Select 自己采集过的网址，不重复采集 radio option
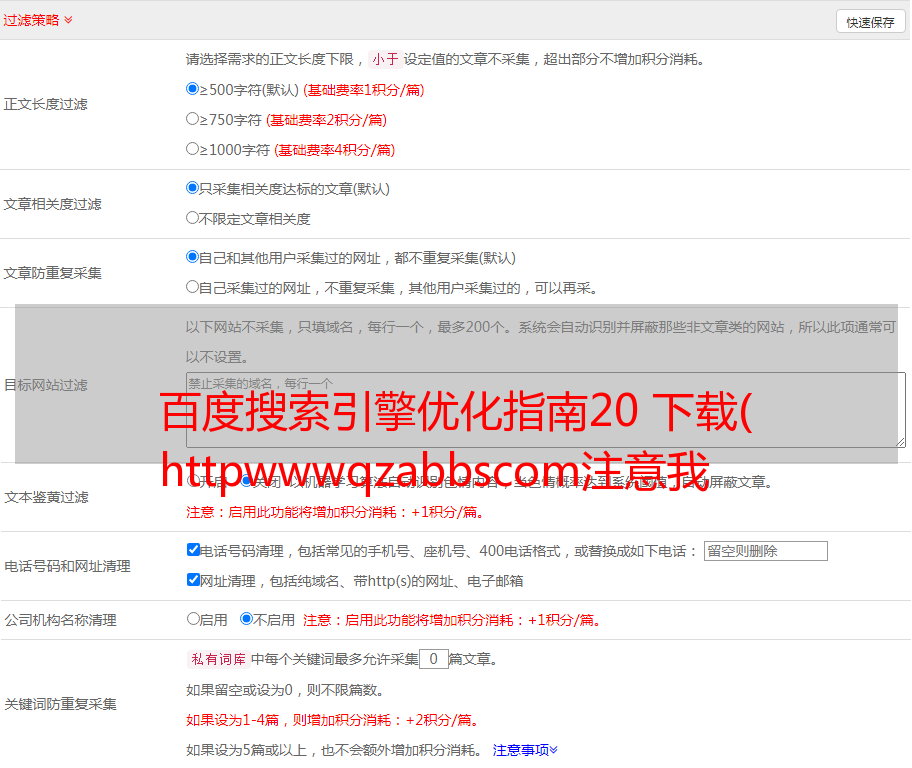The image size is (912, 768). [x=193, y=287]
